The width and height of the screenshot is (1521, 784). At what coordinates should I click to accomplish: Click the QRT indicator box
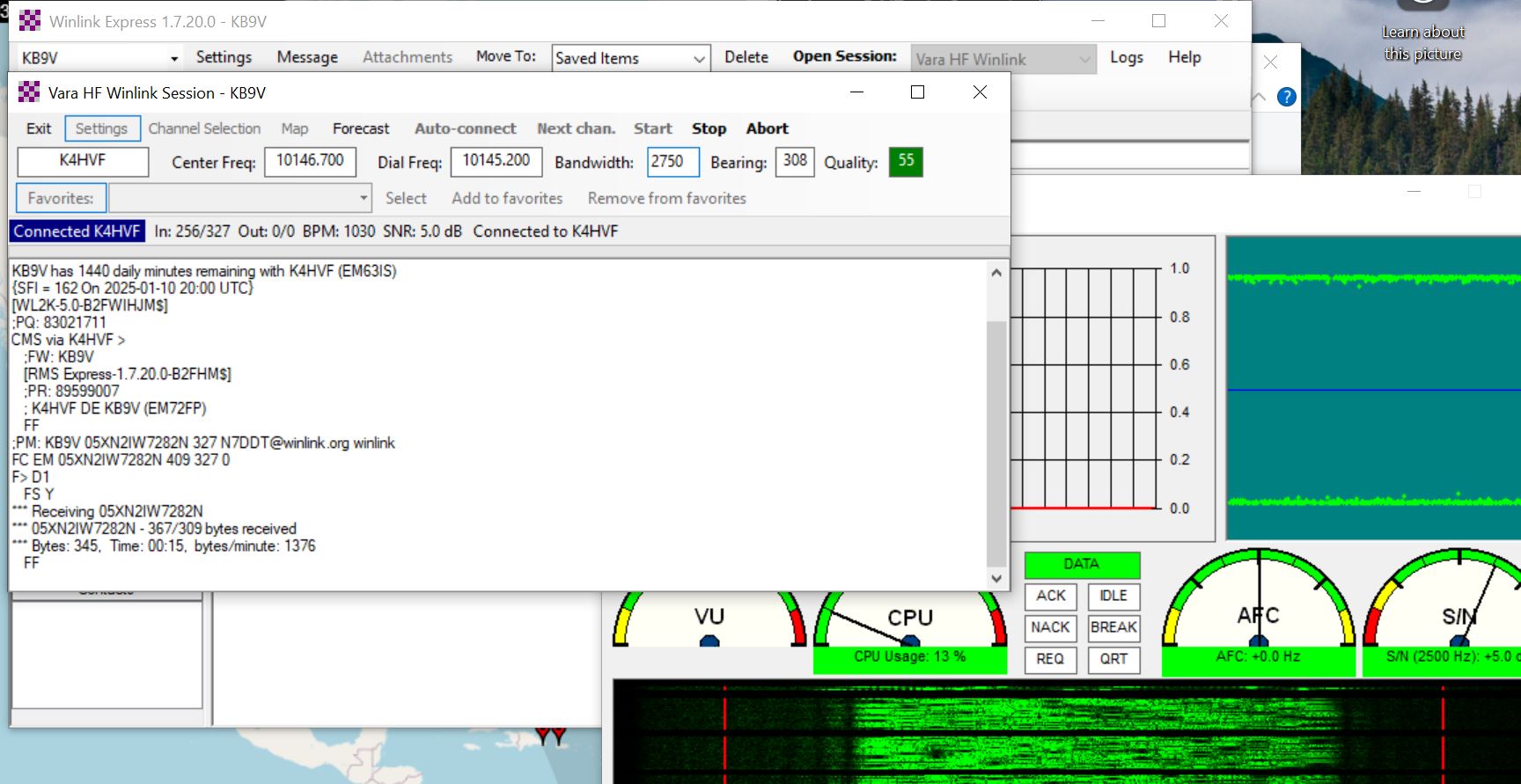(1113, 659)
